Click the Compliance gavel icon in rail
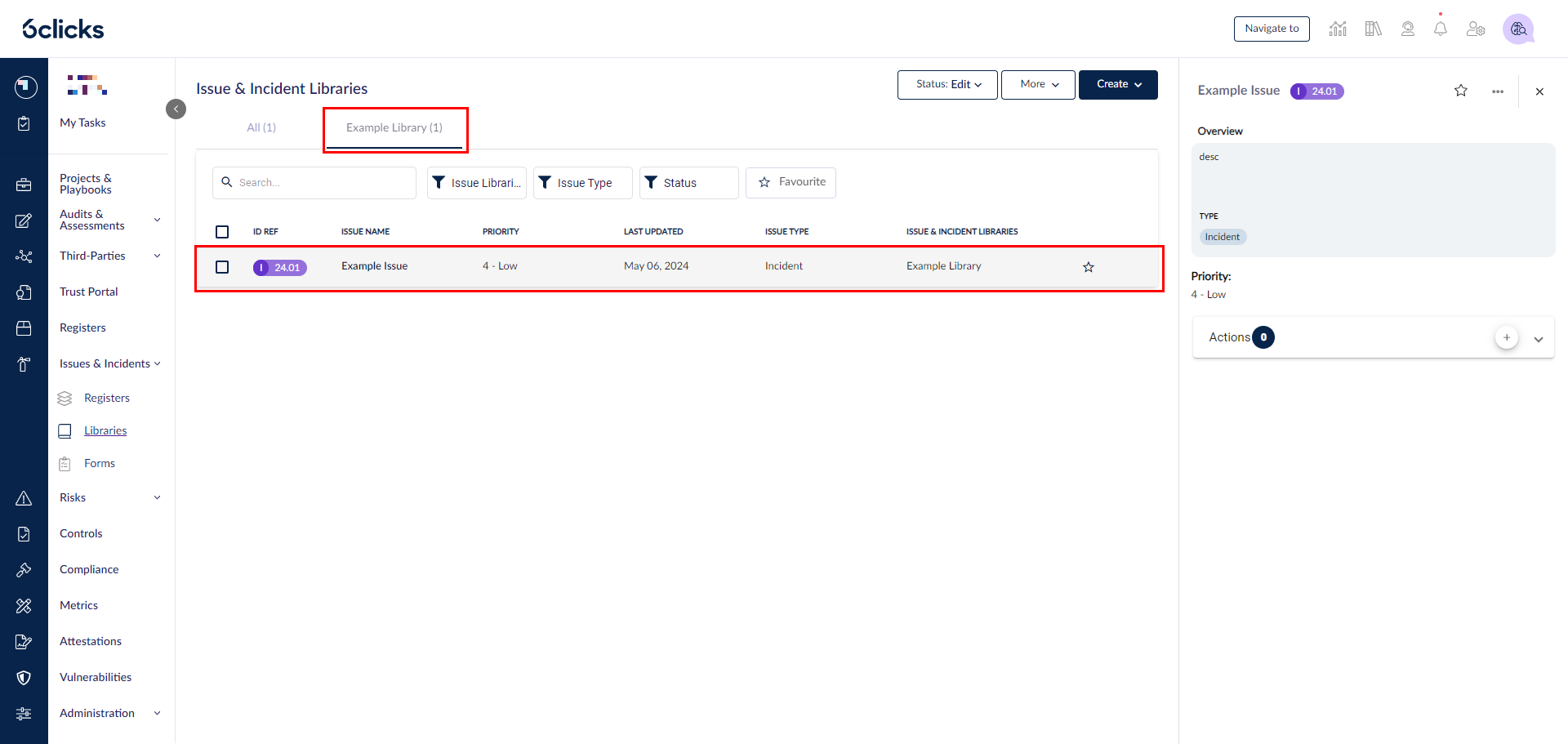The height and width of the screenshot is (744, 1568). [x=24, y=570]
